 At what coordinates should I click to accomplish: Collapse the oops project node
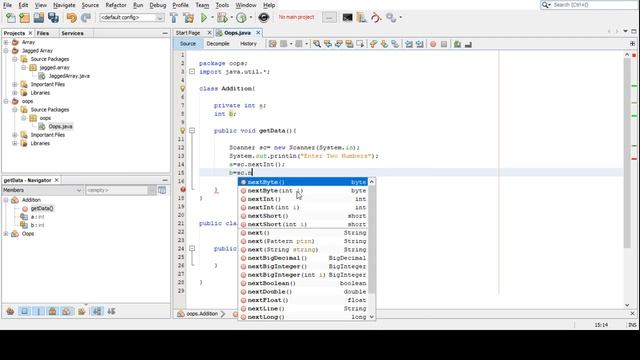tap(6, 101)
